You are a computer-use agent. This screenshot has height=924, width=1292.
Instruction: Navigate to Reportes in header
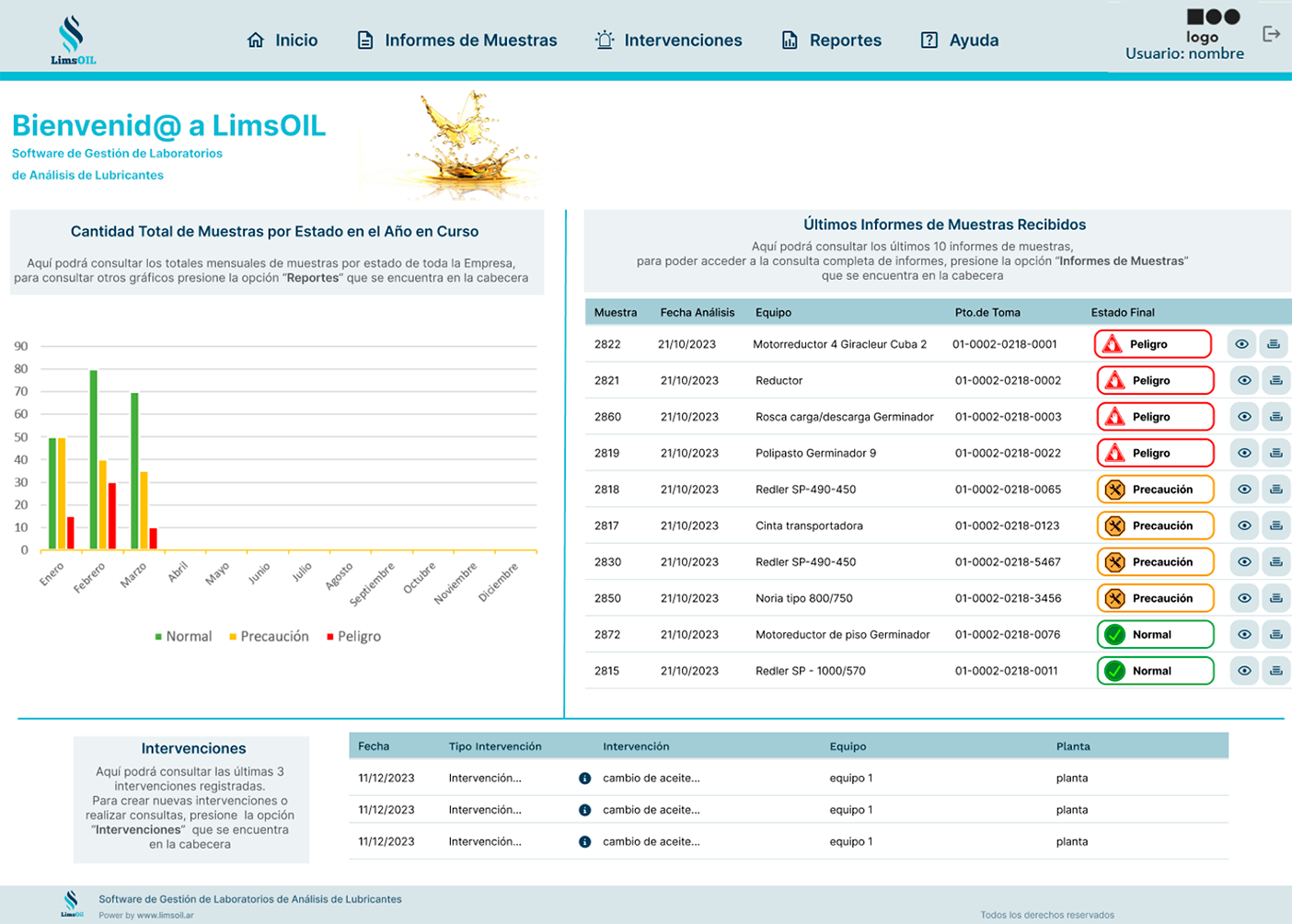click(x=832, y=40)
